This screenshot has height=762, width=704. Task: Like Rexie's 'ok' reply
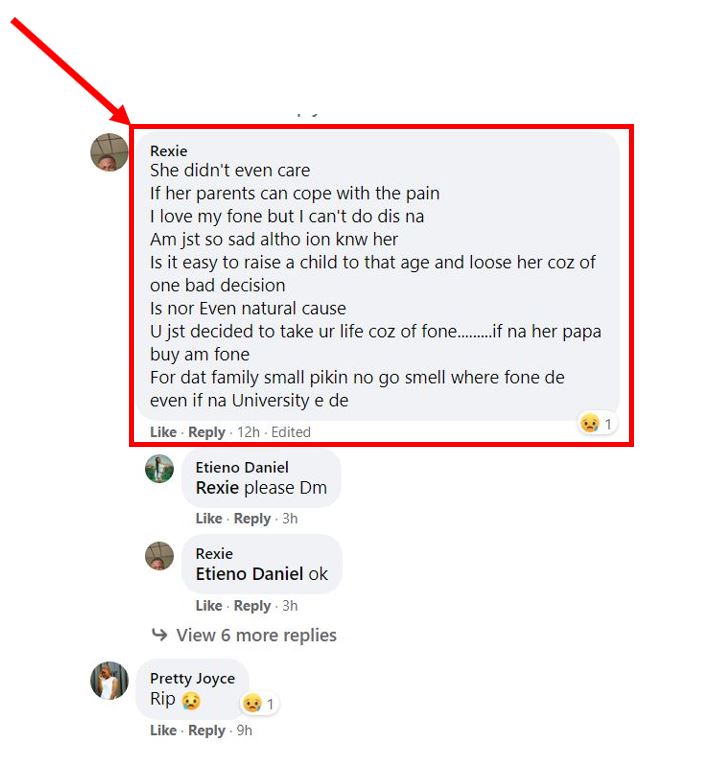pyautogui.click(x=209, y=605)
